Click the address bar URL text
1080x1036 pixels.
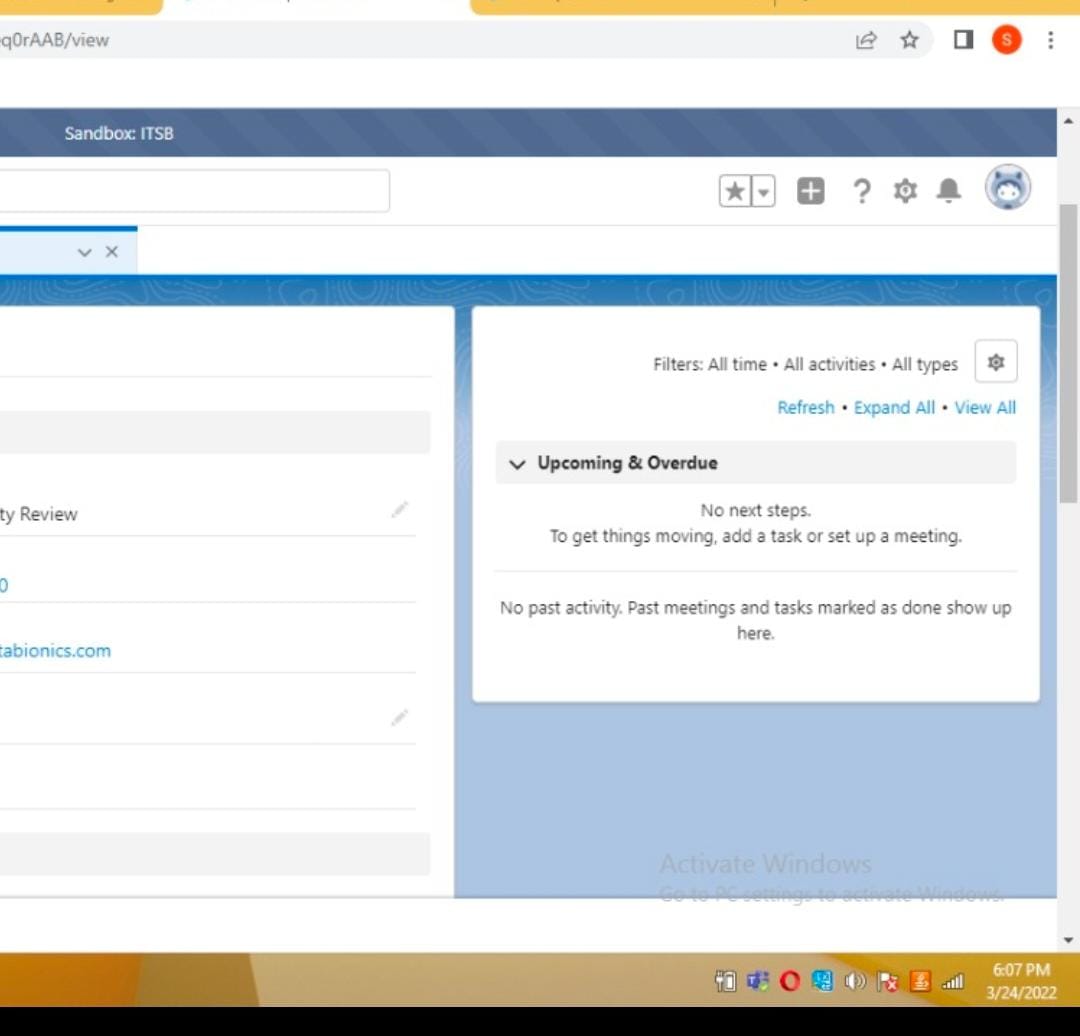(54, 40)
